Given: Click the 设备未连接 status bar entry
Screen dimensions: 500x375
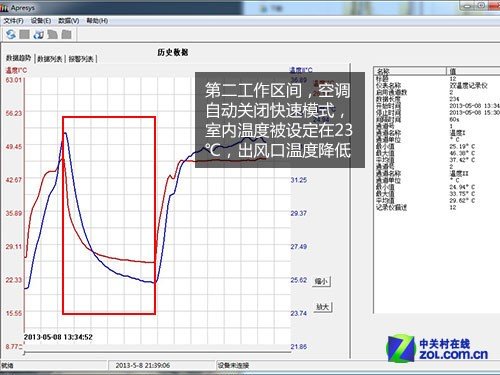Looking at the screenshot, I should click(234, 365).
